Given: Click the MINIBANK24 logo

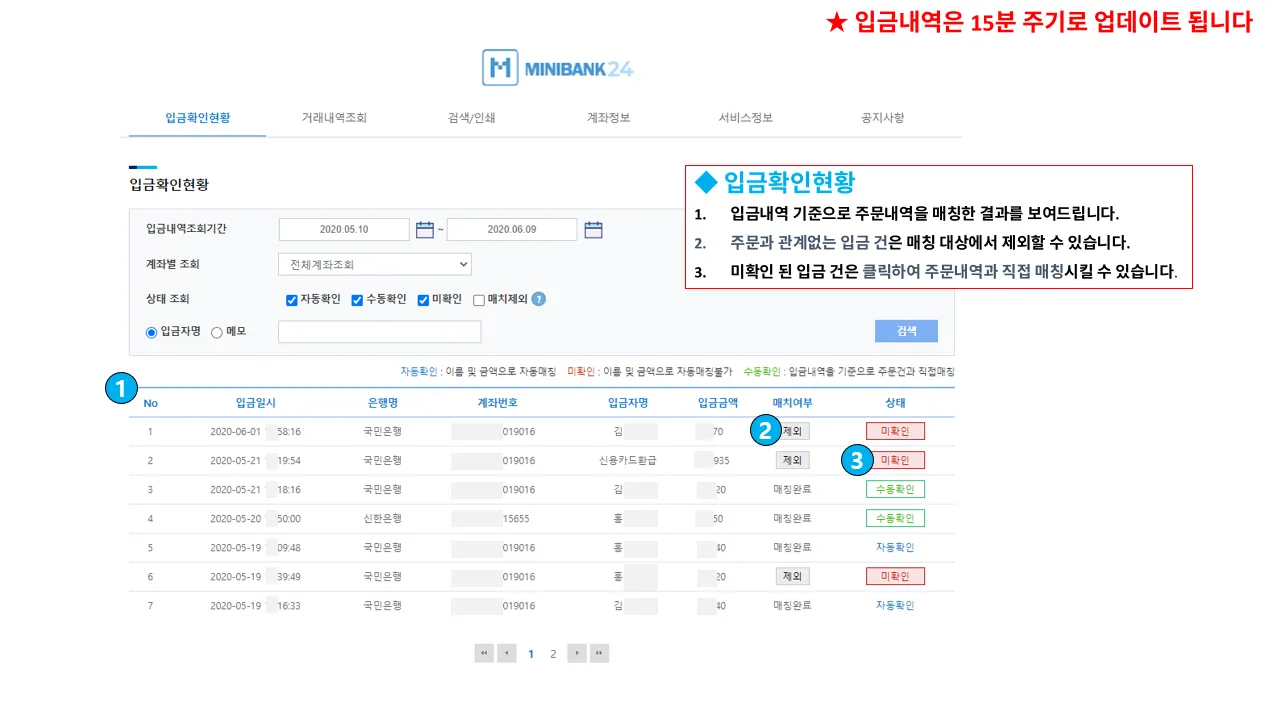Looking at the screenshot, I should (x=557, y=68).
